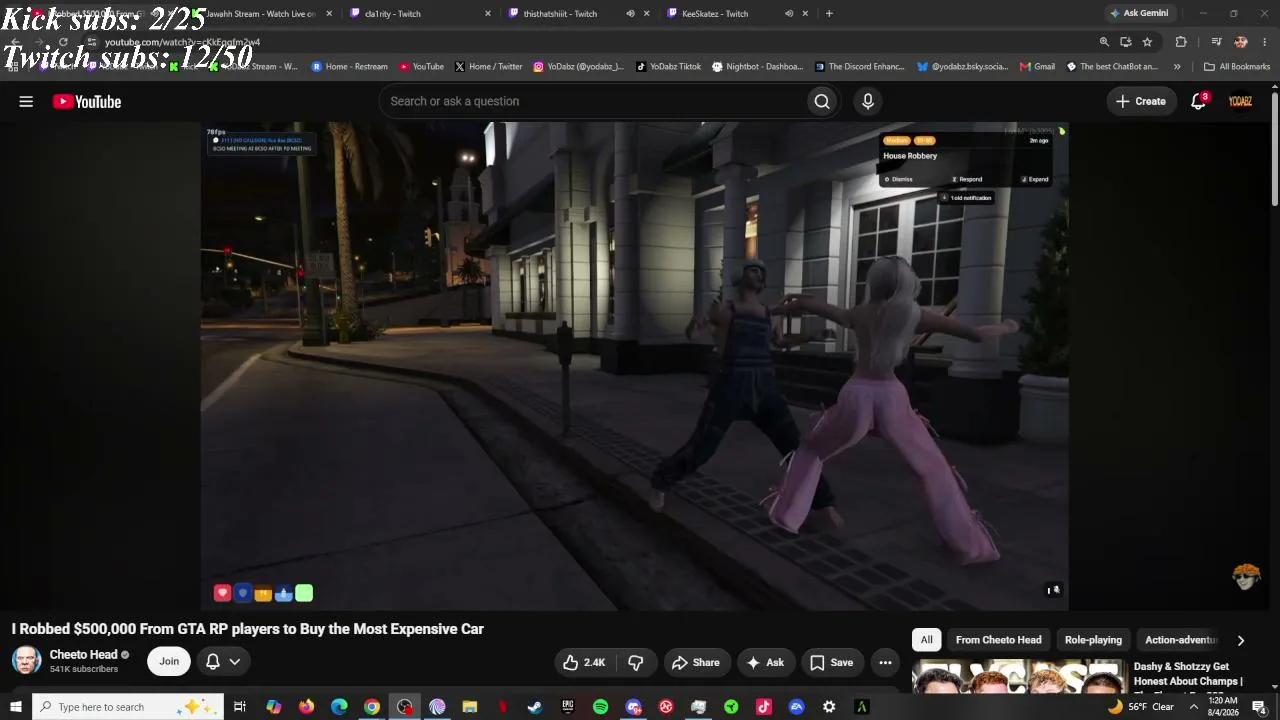Open YouTube notifications bell
The height and width of the screenshot is (720, 1280).
click(1199, 101)
